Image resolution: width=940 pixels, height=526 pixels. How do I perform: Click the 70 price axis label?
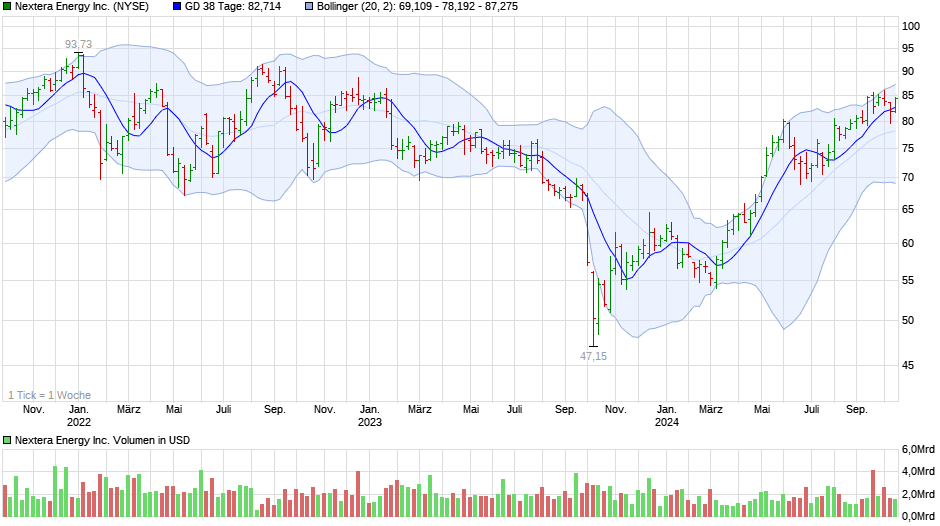point(908,177)
